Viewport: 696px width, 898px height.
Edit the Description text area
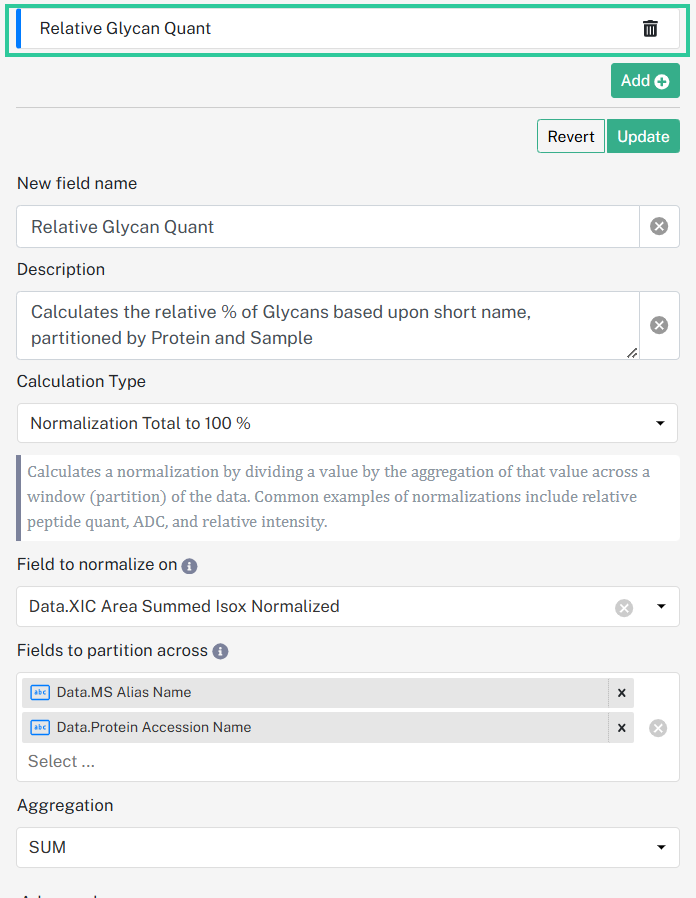coord(328,325)
